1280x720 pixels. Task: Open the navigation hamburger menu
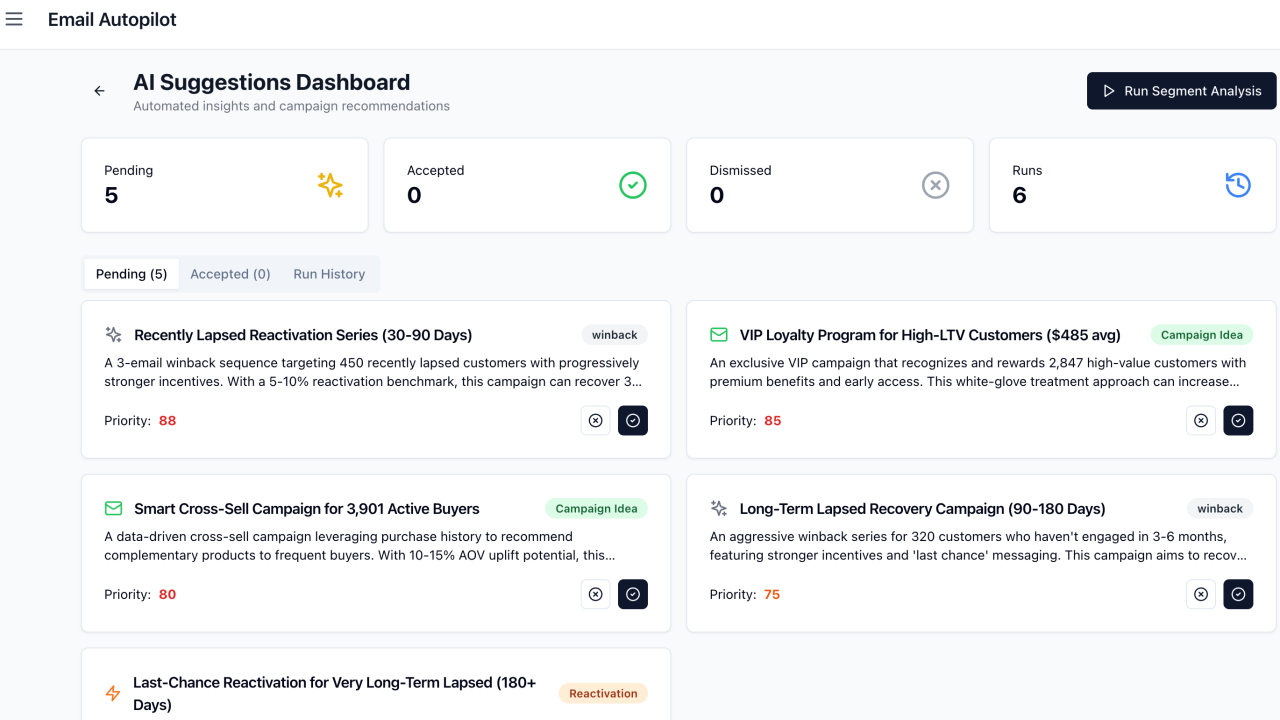coord(14,18)
